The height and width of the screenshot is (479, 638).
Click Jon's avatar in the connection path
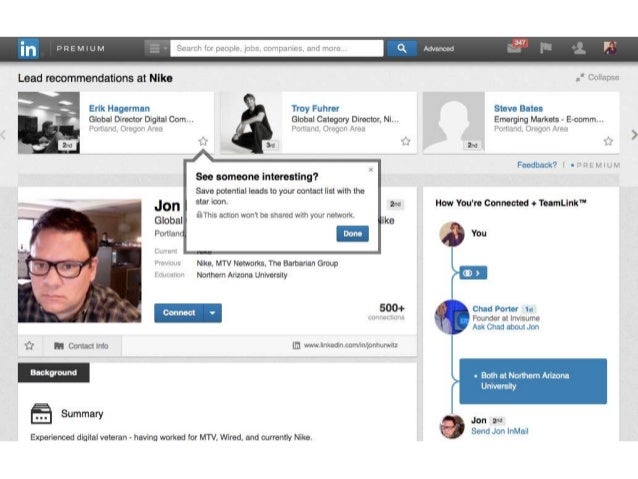[x=452, y=427]
